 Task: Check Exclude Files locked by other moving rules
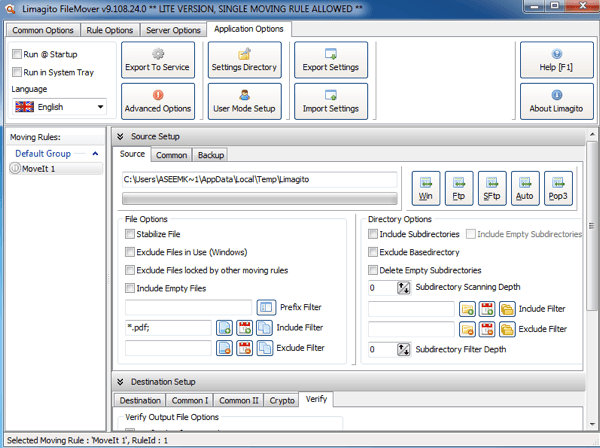(x=130, y=270)
